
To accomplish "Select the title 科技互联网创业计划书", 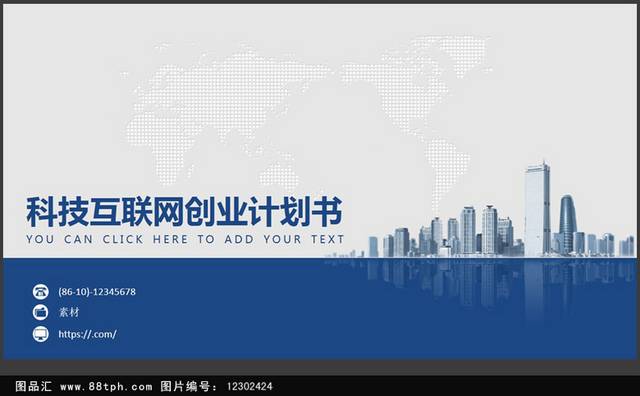I will [x=184, y=212].
